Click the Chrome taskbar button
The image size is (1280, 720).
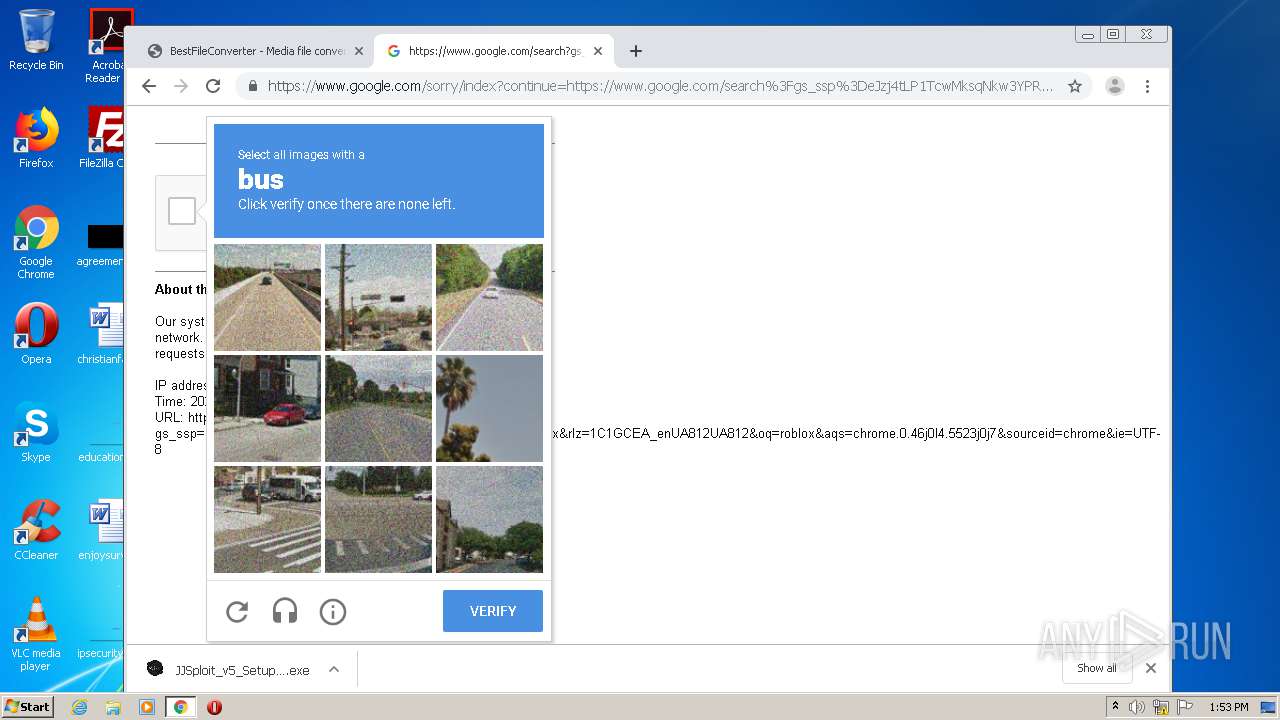click(180, 707)
